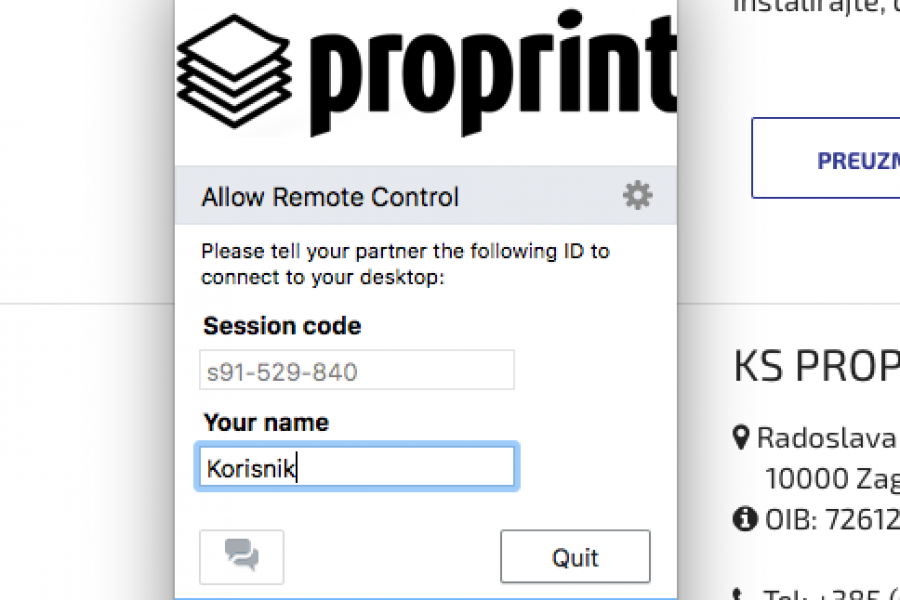
Task: Focus the Your name input field
Action: [357, 467]
